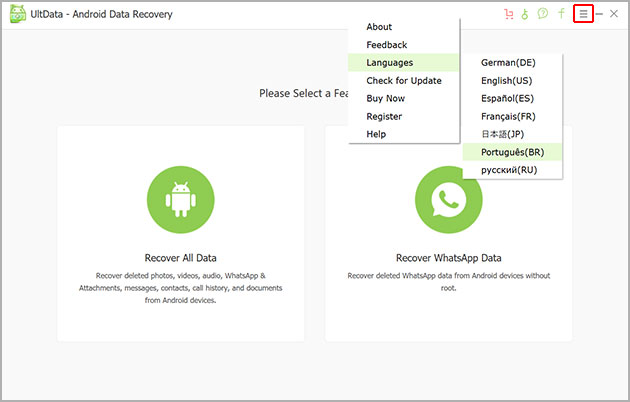Click the Facebook icon in title bar
The image size is (630, 402).
(x=561, y=14)
